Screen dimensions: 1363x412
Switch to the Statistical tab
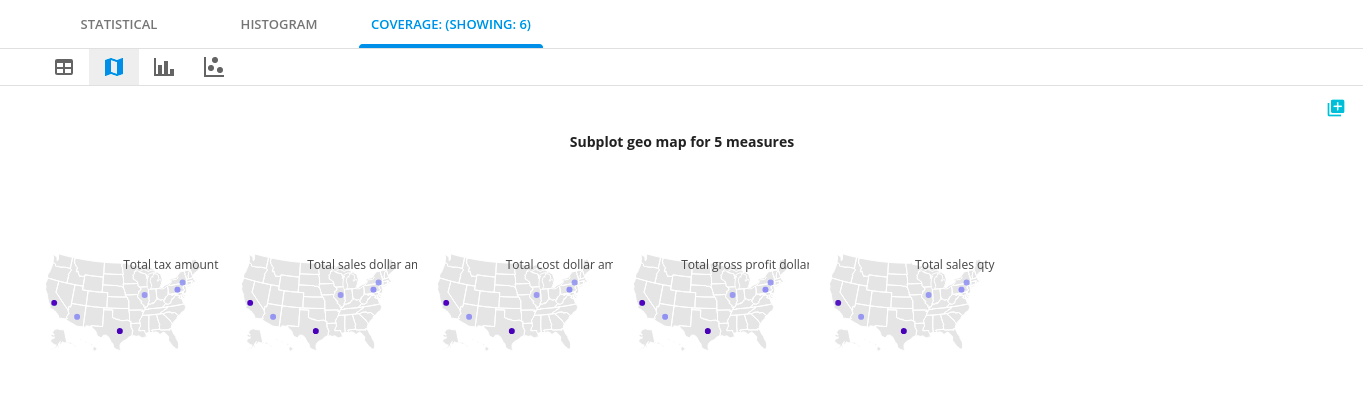click(x=119, y=24)
